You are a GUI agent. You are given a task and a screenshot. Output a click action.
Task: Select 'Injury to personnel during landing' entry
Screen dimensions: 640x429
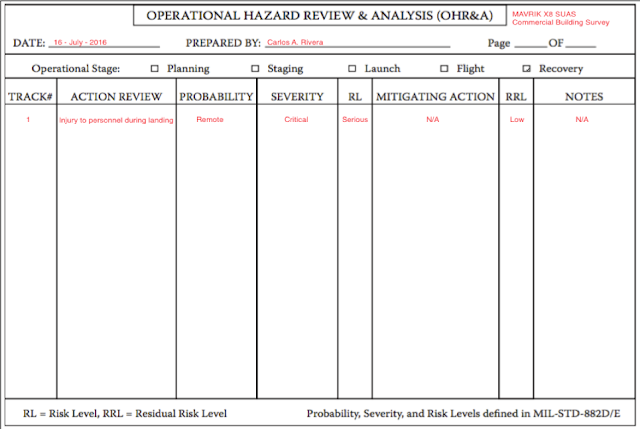coord(116,120)
